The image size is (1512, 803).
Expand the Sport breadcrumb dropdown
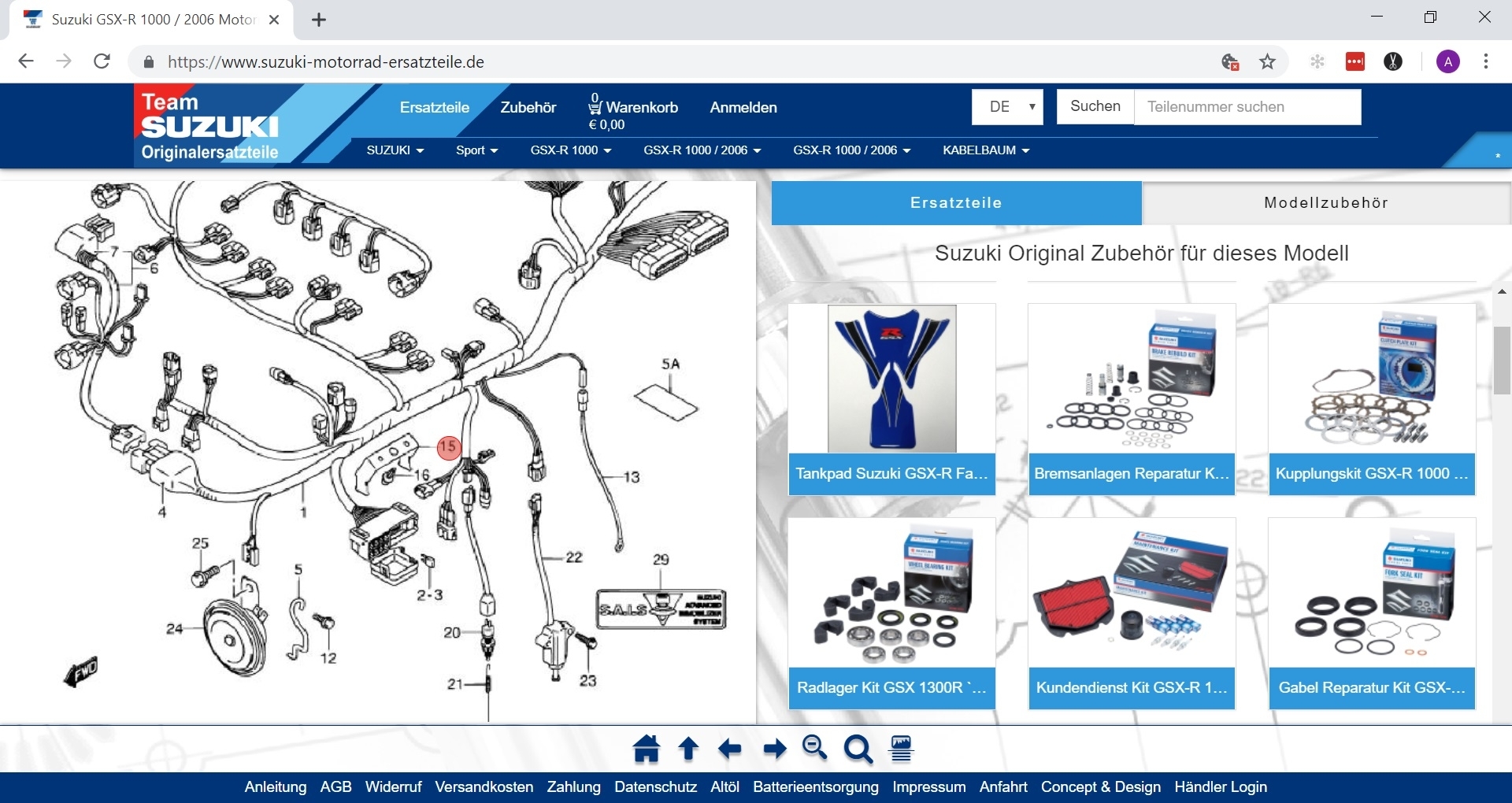477,150
